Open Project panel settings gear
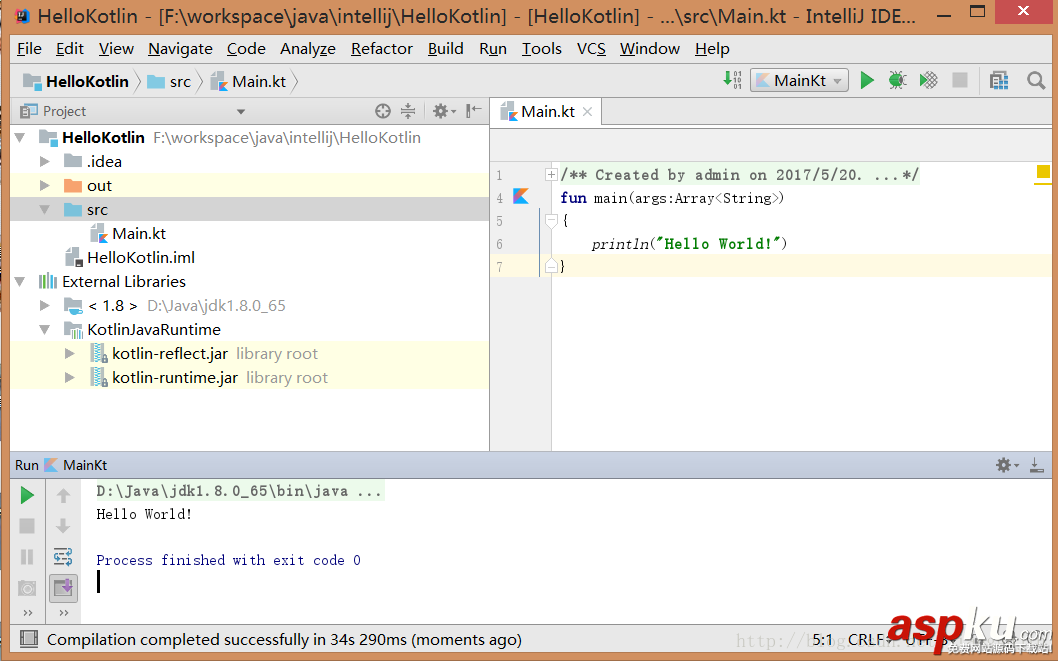 pos(443,111)
